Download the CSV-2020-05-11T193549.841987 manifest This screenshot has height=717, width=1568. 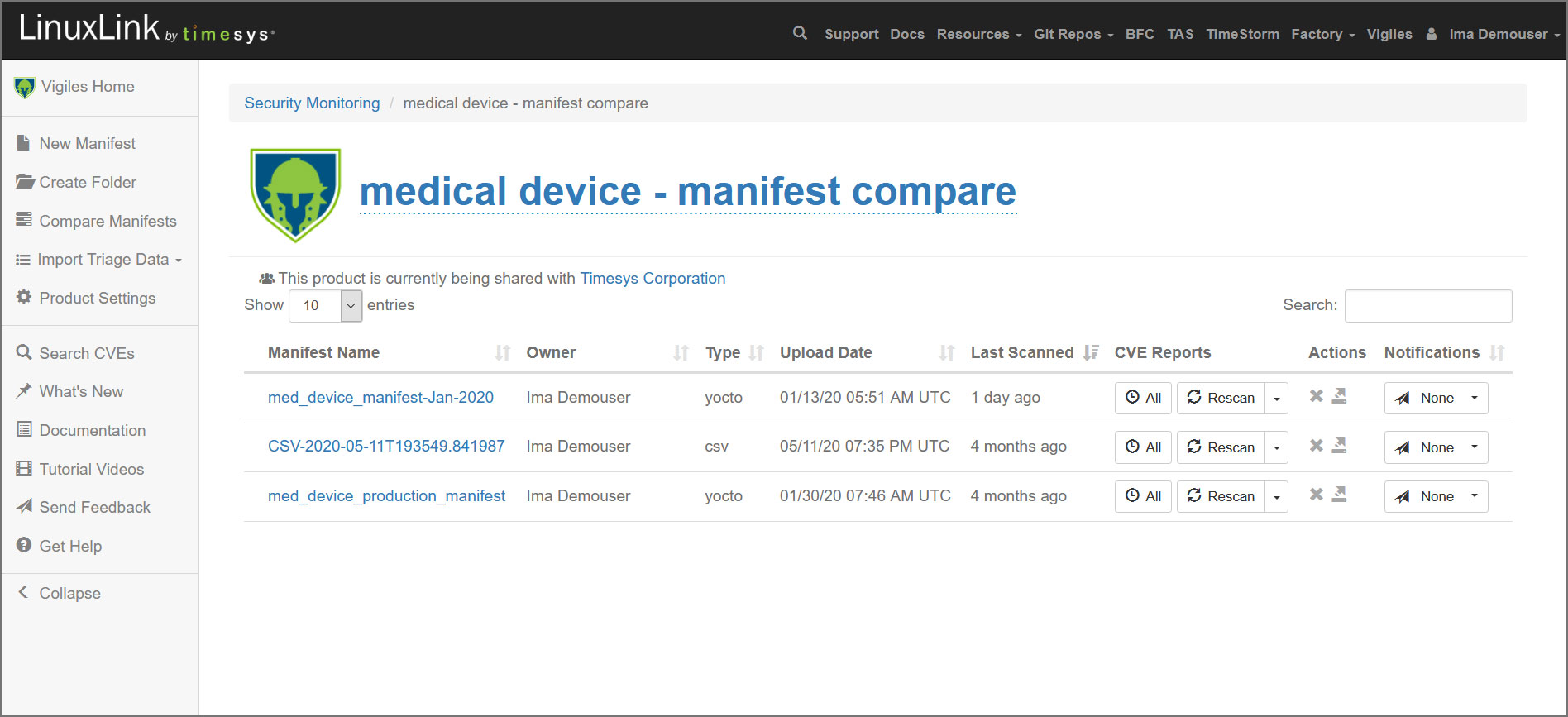tap(1339, 446)
